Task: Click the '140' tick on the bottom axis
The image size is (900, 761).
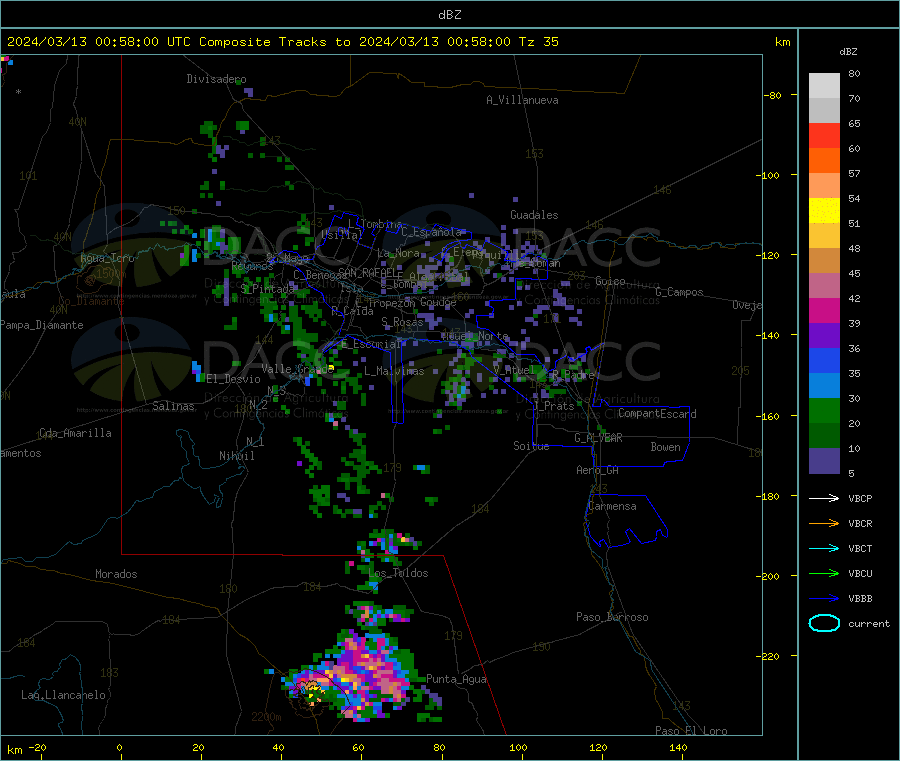Action: [678, 747]
